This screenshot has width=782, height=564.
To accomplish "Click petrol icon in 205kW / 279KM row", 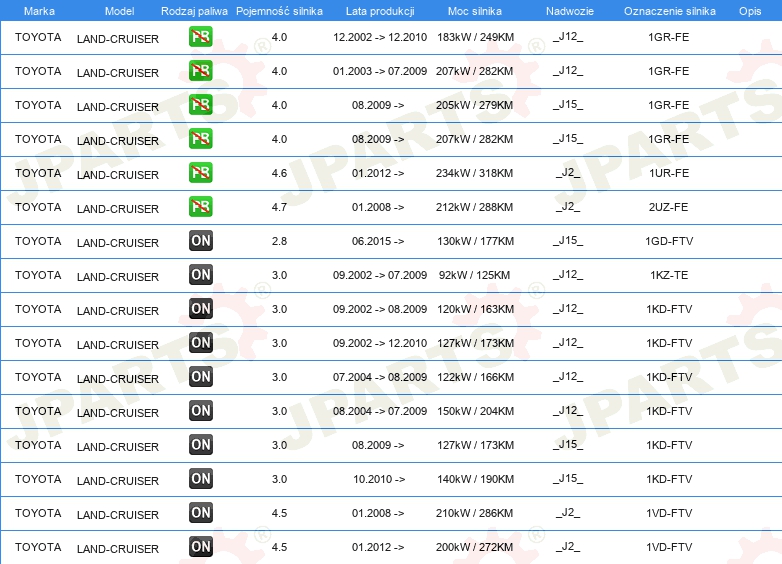I will [200, 105].
